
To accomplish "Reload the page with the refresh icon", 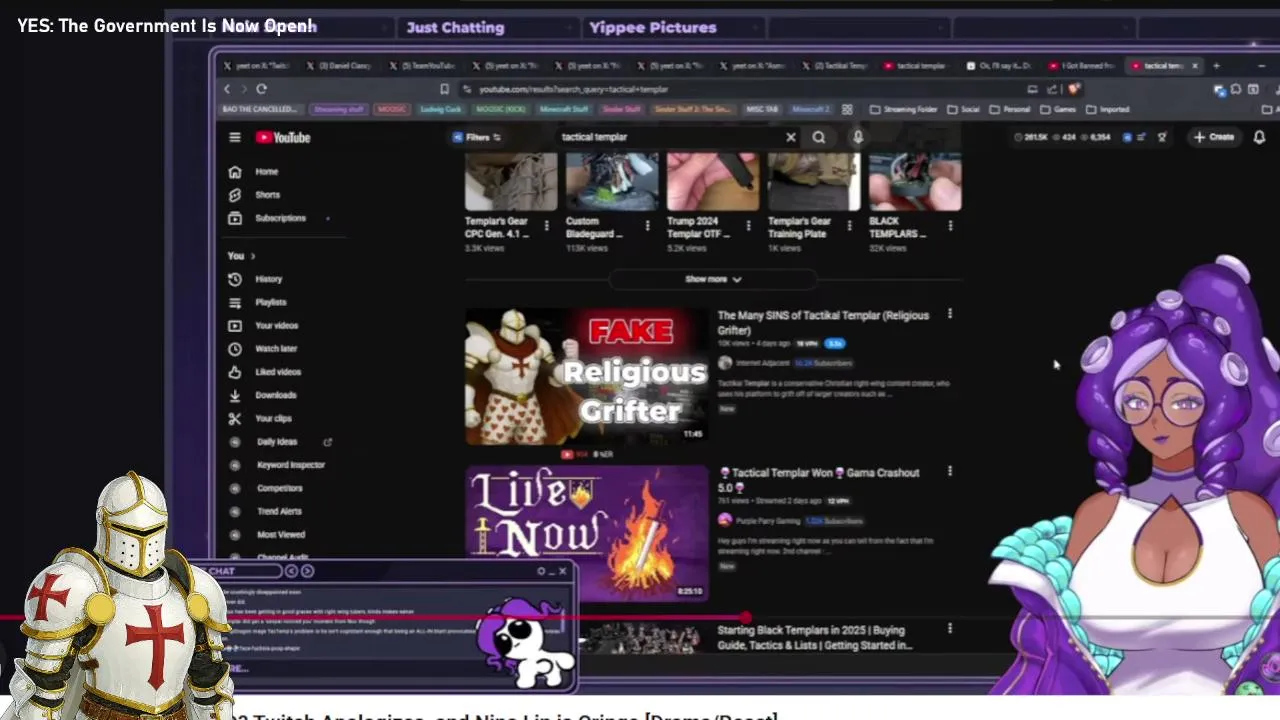I will 261,89.
